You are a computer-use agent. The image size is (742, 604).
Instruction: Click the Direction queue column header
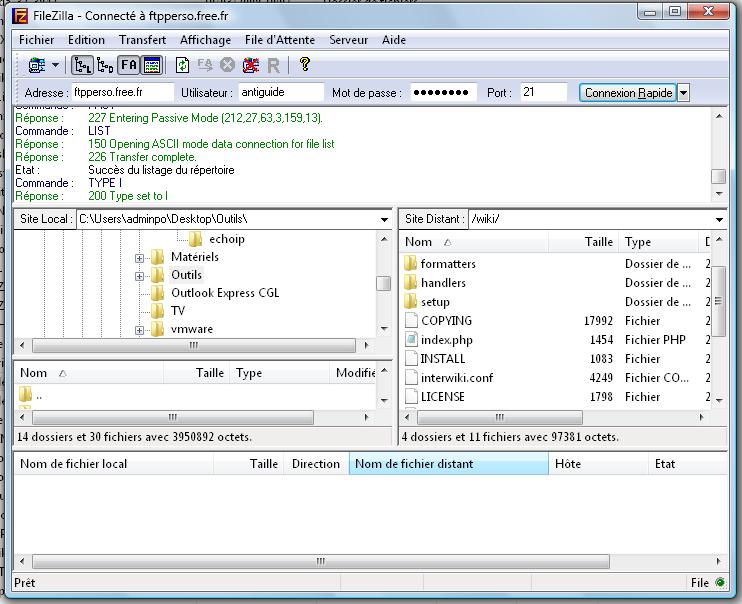[x=316, y=464]
